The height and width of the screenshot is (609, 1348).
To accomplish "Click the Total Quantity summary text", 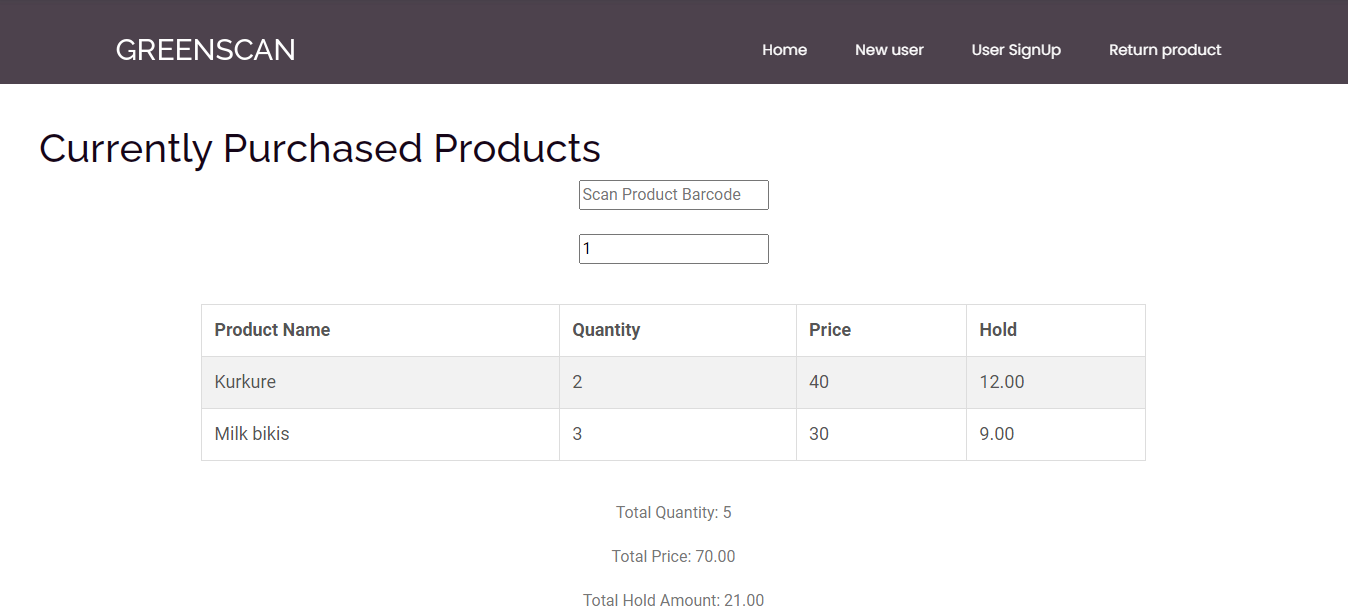I will click(673, 513).
